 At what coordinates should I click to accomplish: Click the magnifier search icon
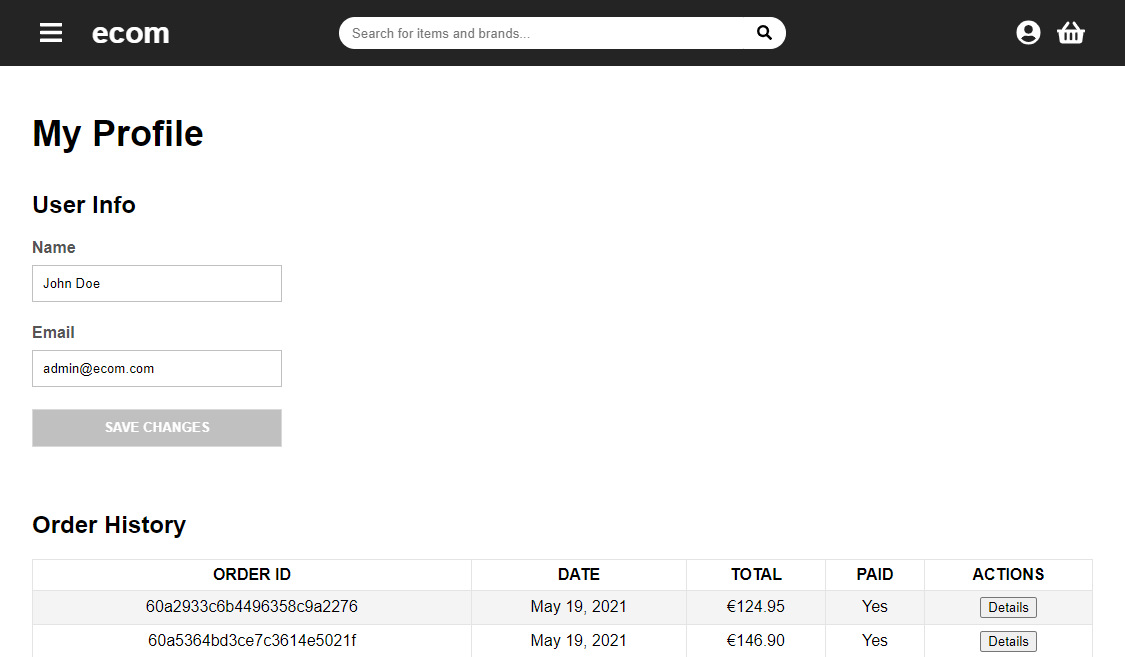(764, 32)
